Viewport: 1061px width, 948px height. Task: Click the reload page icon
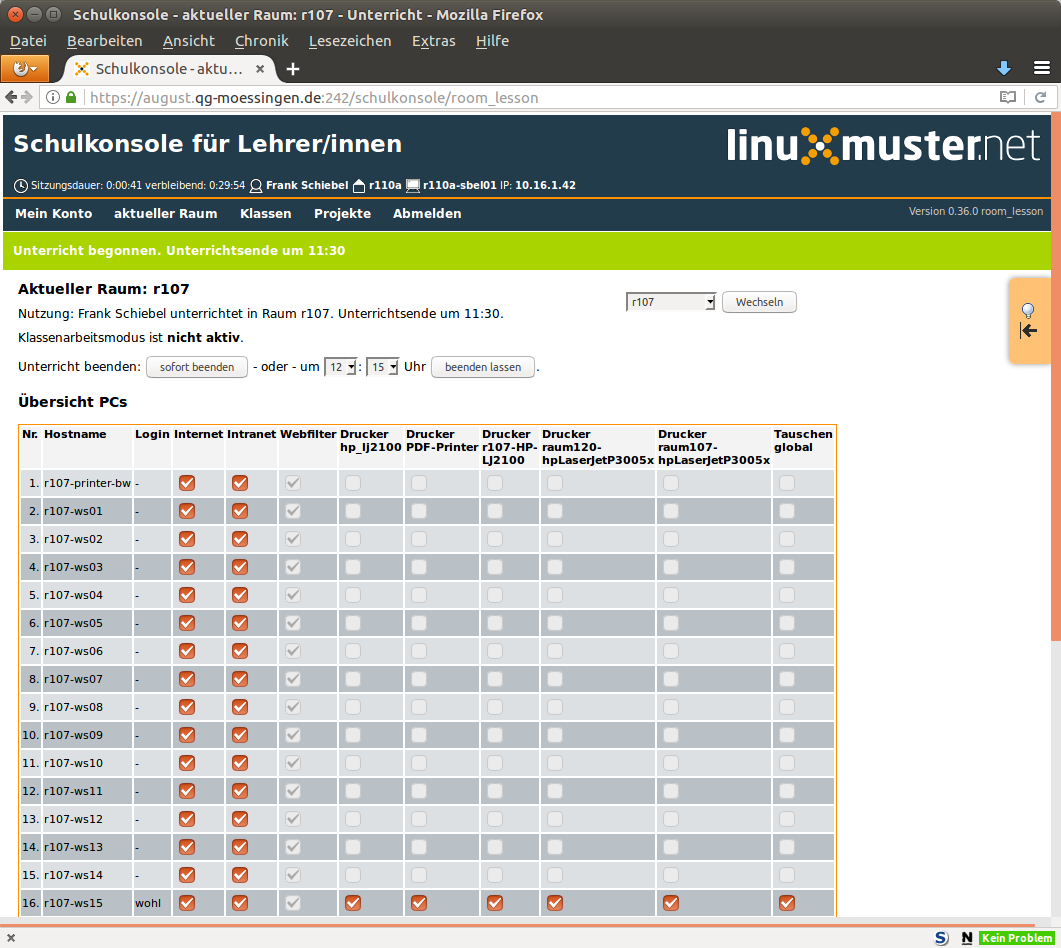tap(1040, 98)
